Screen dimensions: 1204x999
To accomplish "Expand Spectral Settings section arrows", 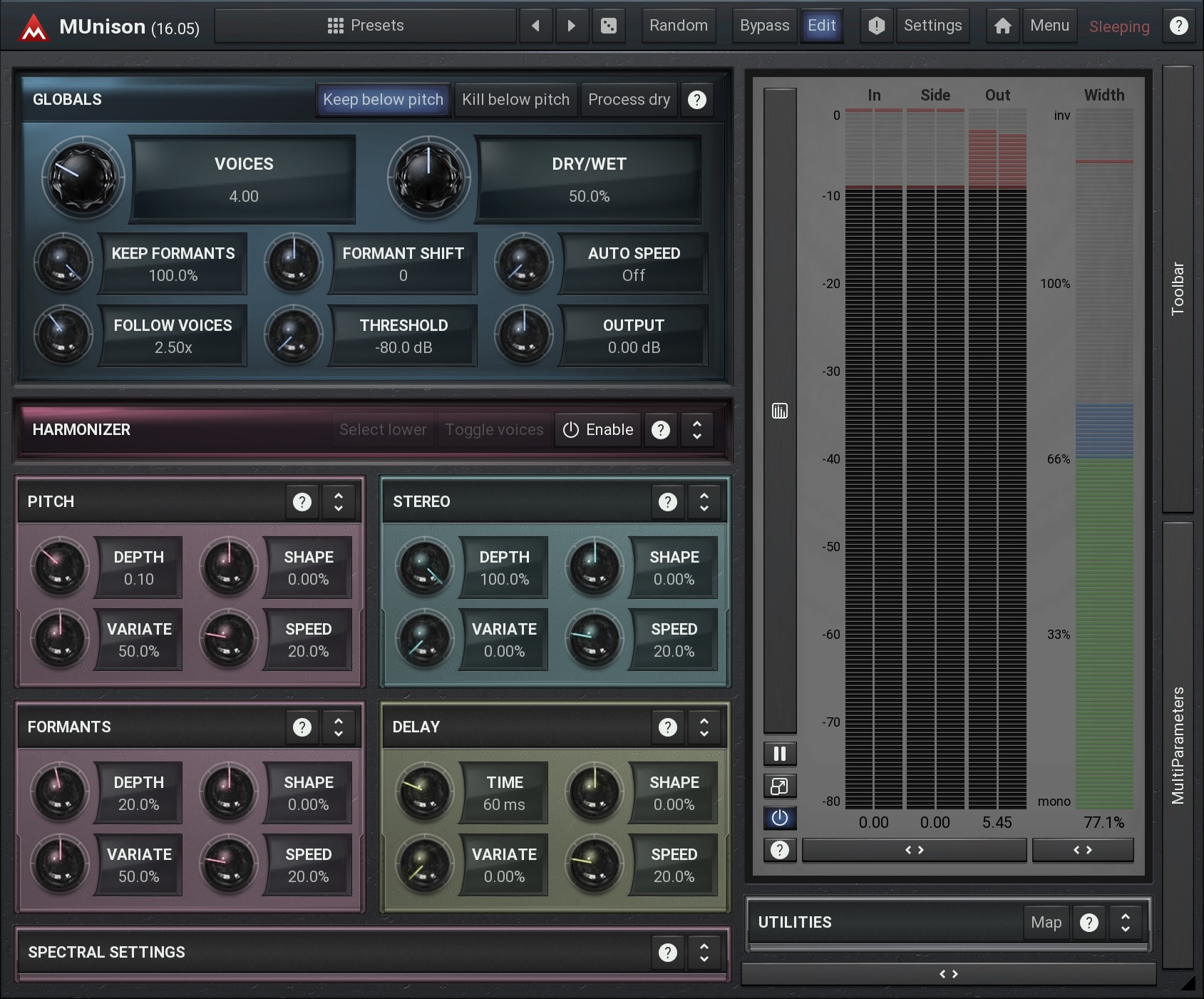I will coord(704,953).
